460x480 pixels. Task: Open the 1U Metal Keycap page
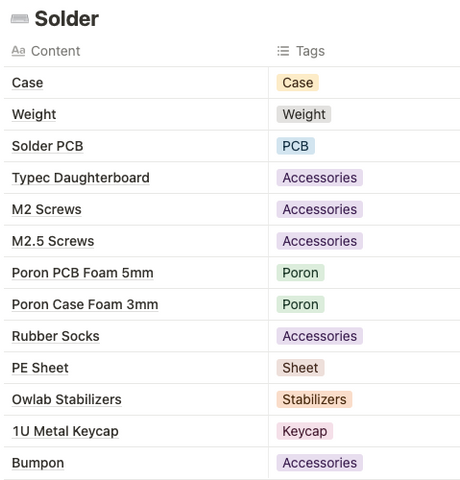[65, 431]
